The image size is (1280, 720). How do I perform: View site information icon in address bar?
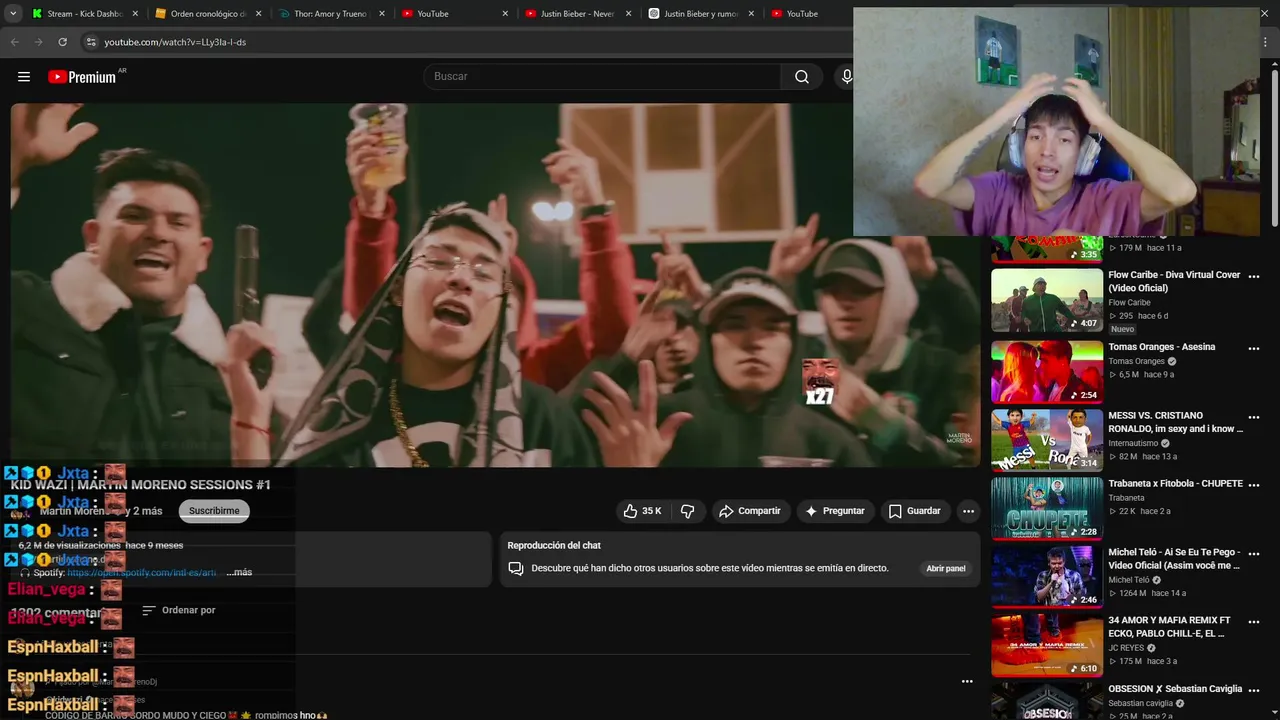pos(91,42)
